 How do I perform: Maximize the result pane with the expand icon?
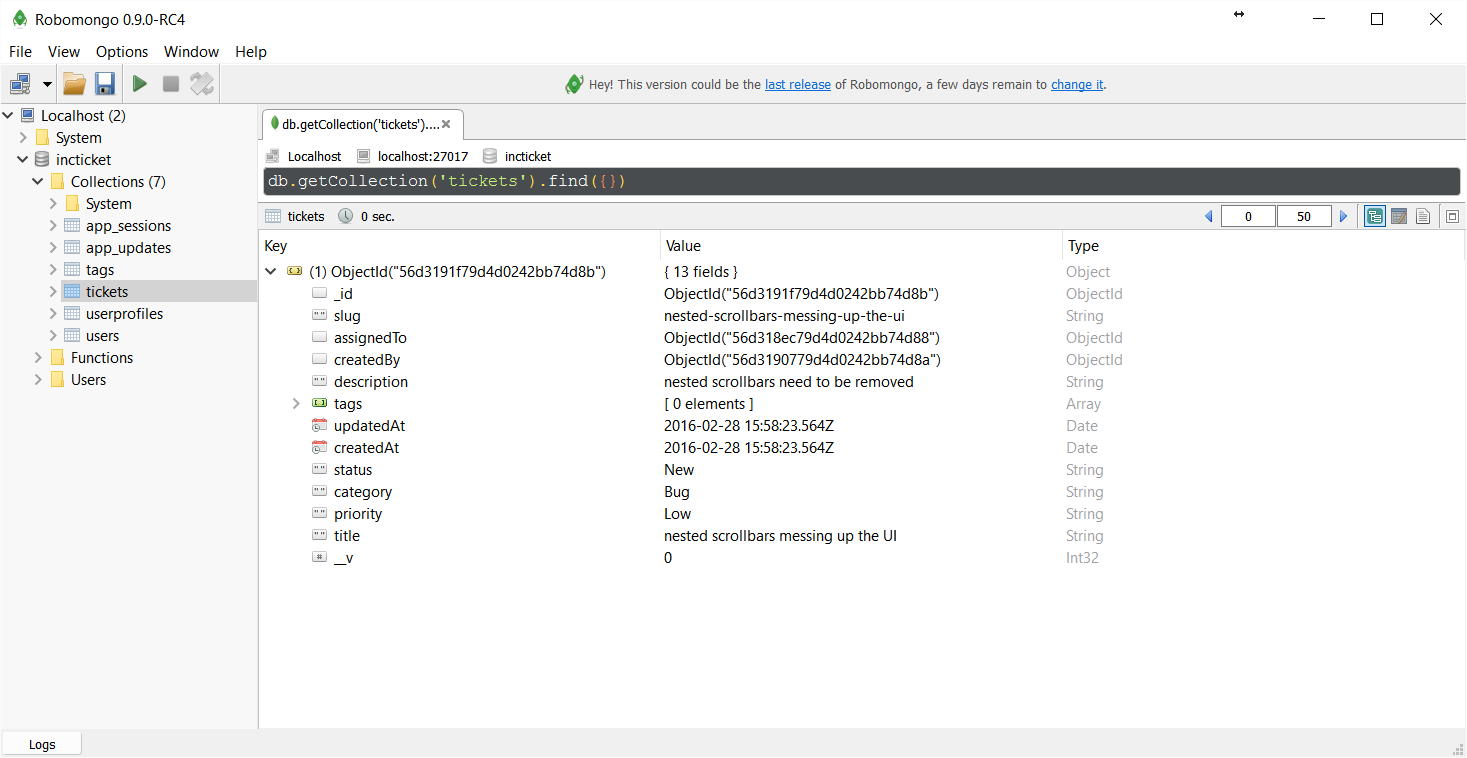(x=1451, y=215)
